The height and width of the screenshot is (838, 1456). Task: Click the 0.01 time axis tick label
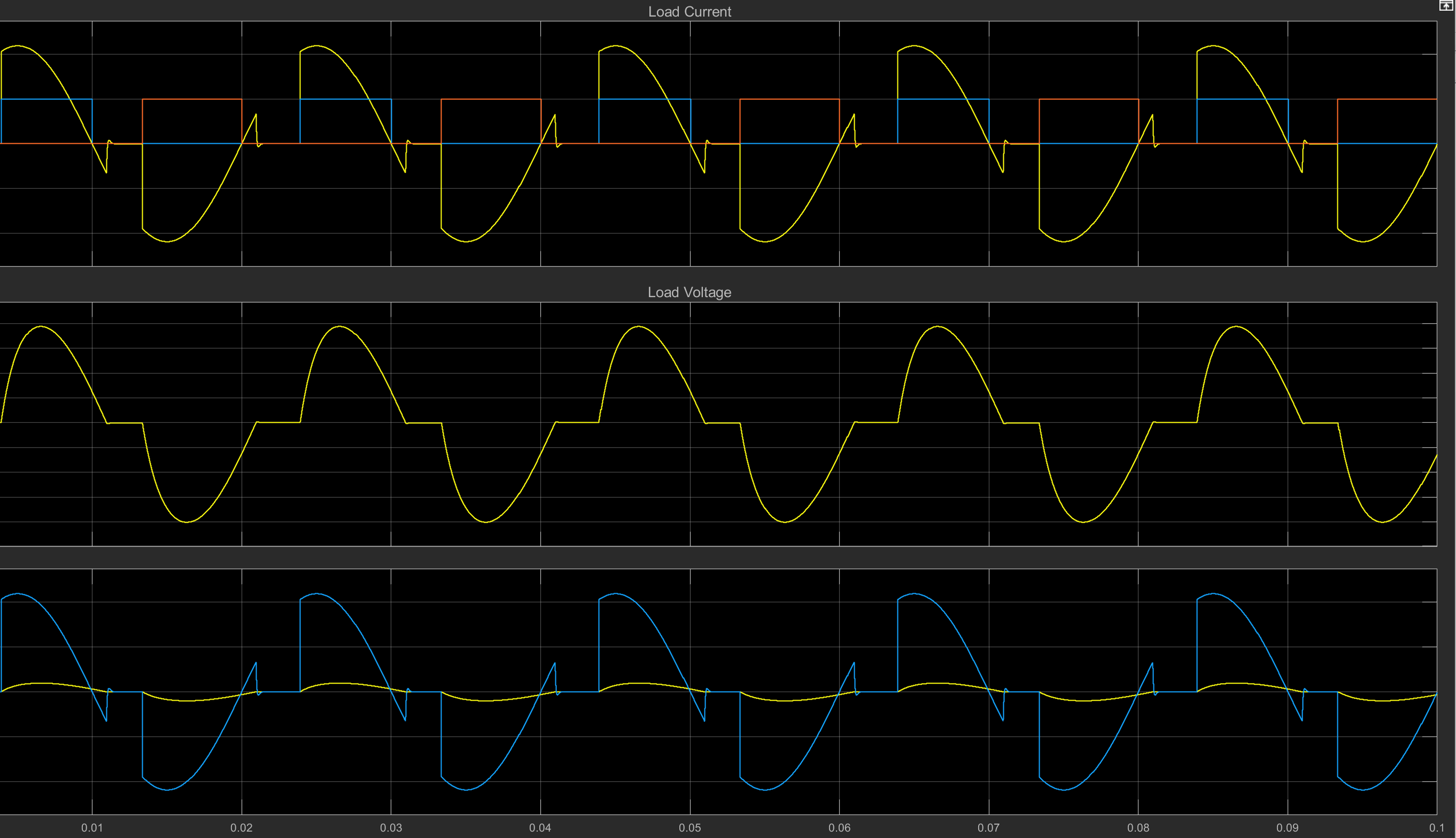92,828
